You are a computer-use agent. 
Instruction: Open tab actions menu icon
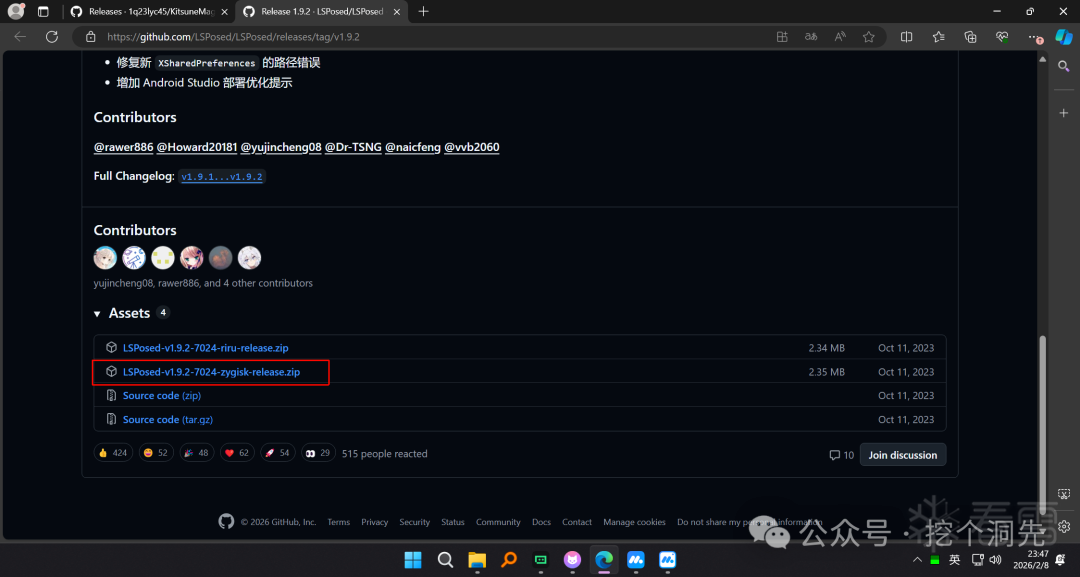[43, 11]
